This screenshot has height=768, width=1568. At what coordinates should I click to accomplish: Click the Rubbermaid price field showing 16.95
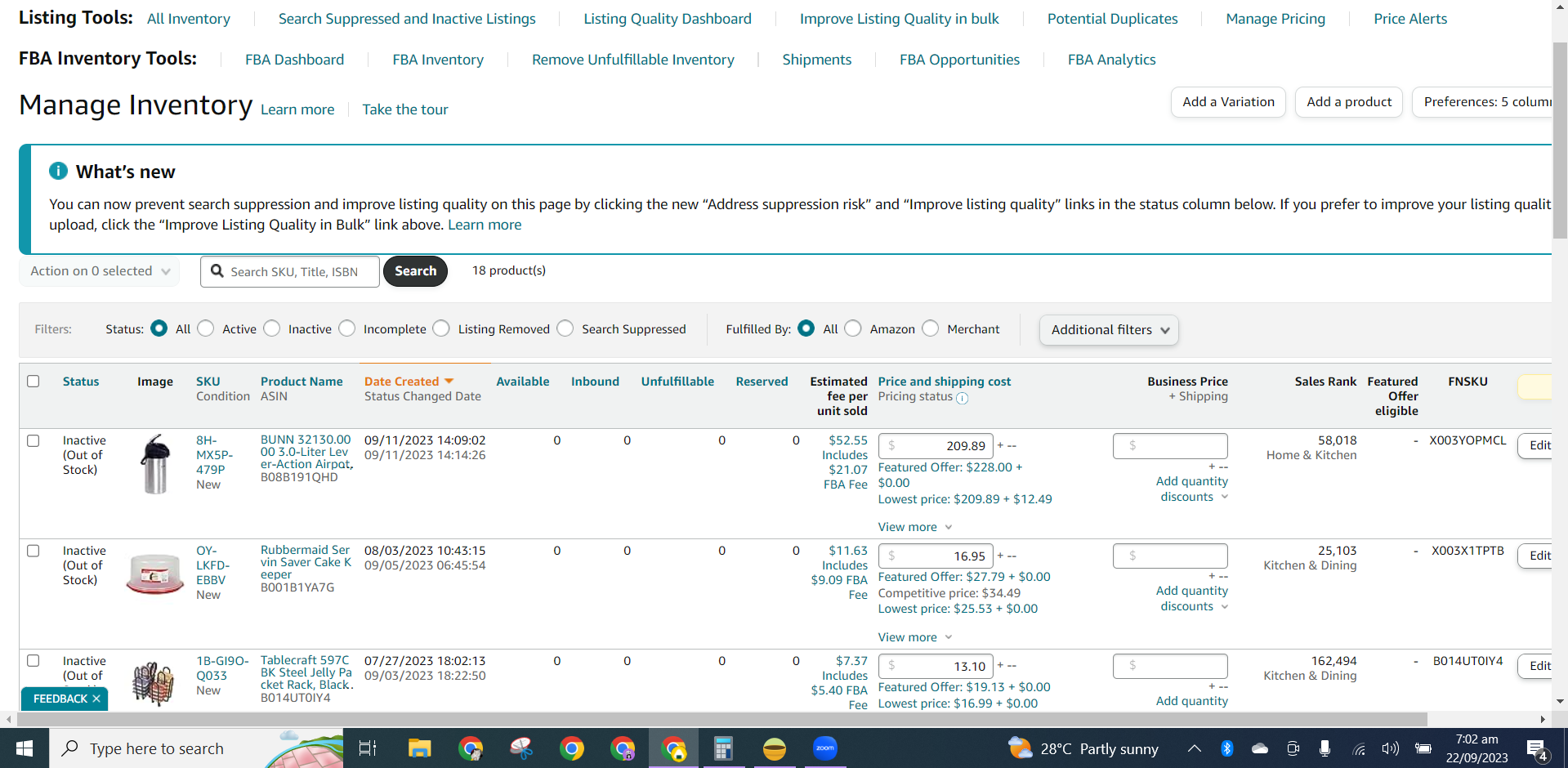[x=936, y=556]
